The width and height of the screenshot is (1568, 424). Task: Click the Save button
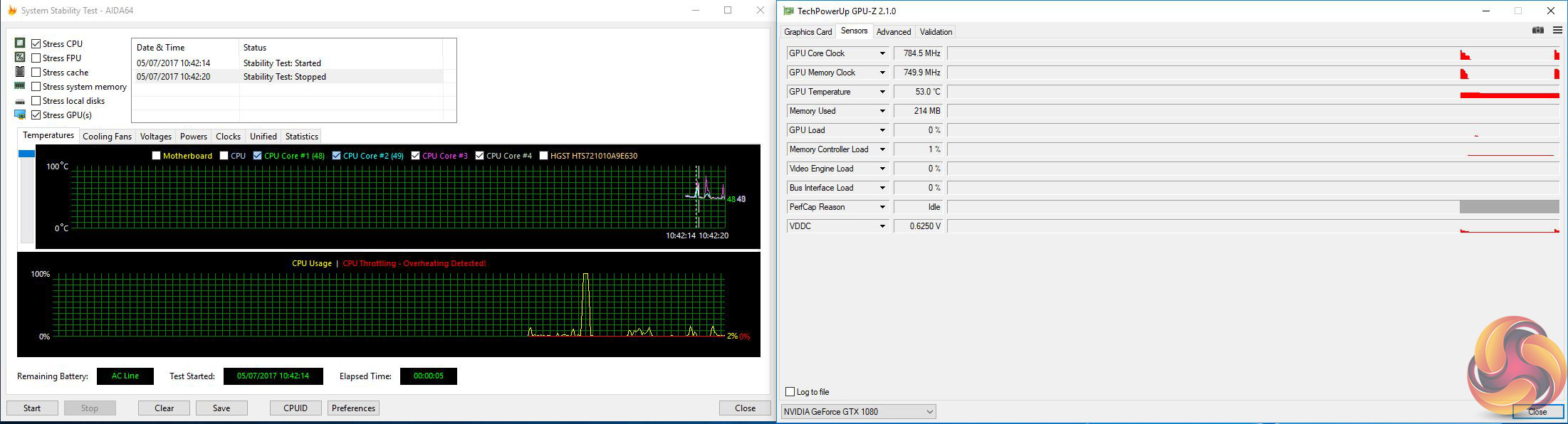tap(221, 408)
